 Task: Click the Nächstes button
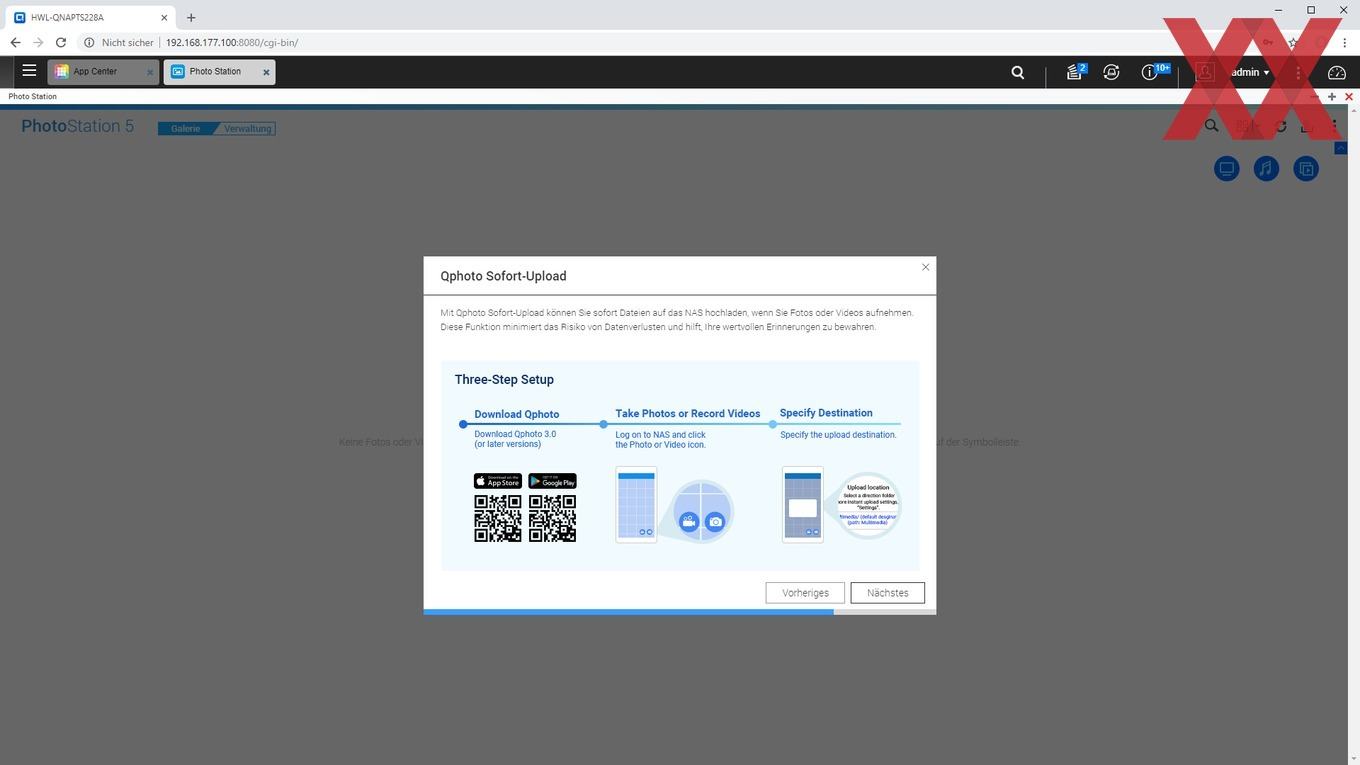887,593
